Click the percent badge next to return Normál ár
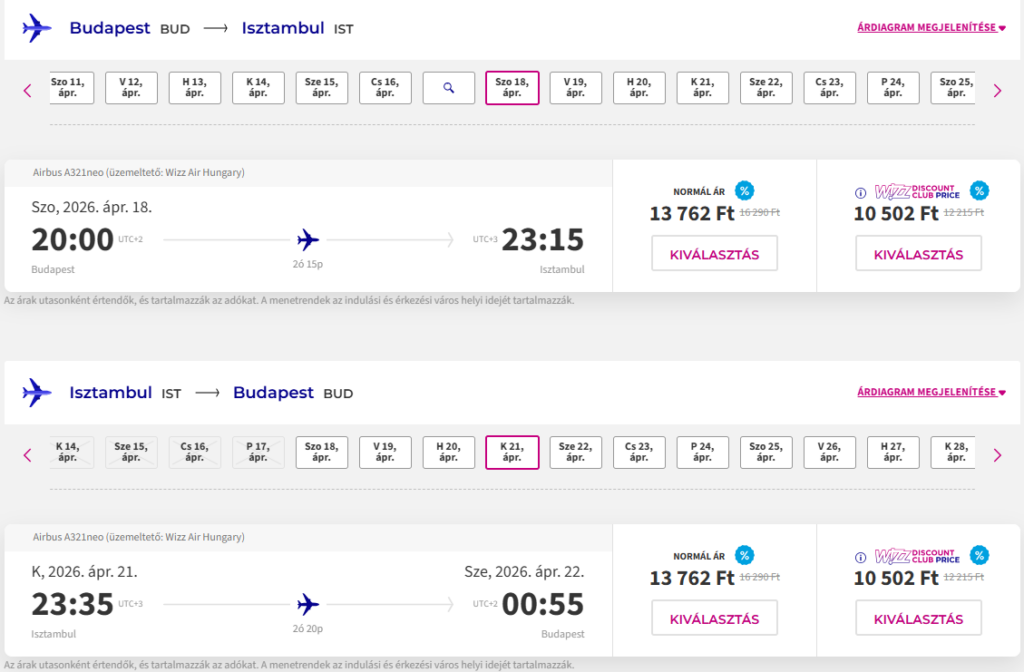1024x672 pixels. (x=744, y=555)
